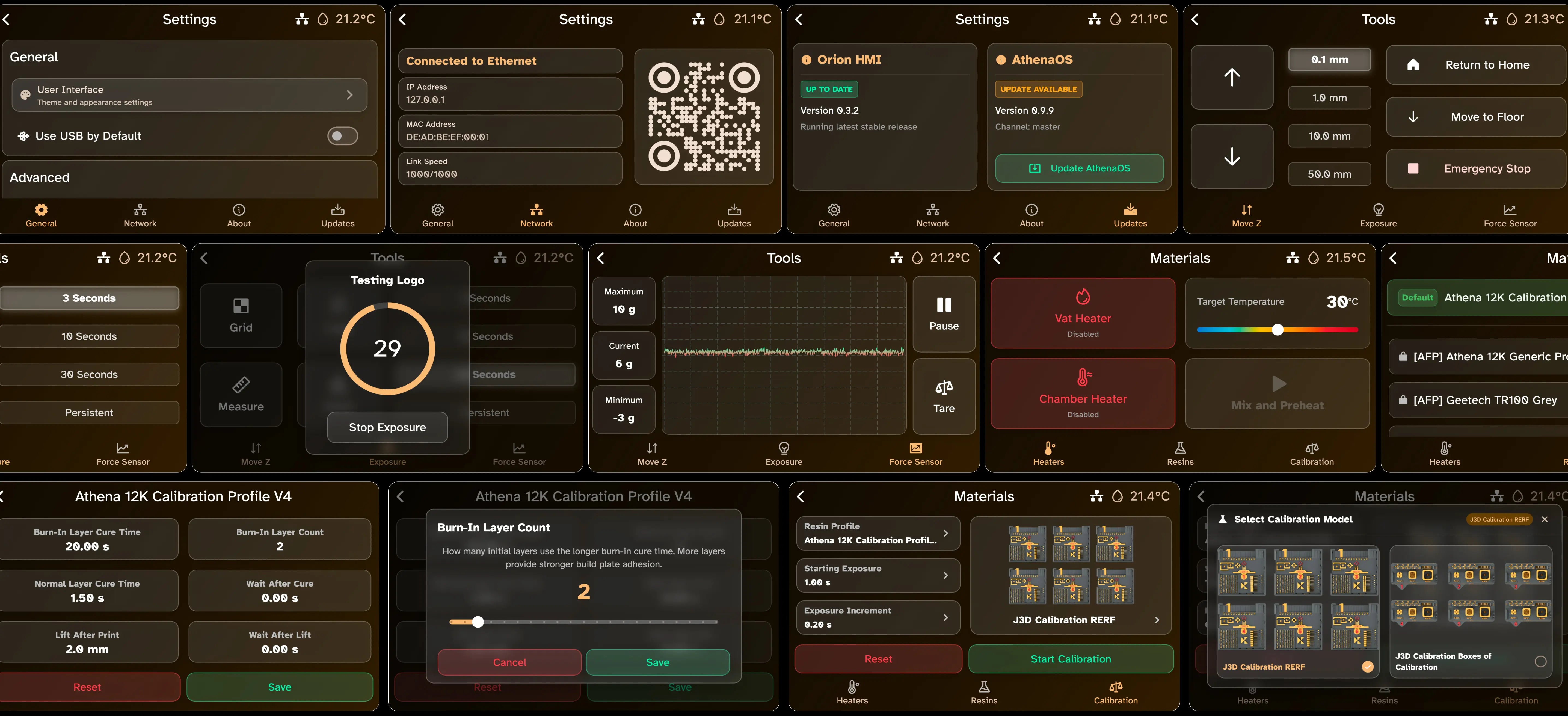The image size is (1568, 716).
Task: Select the Grid test pattern icon
Action: coord(241,306)
